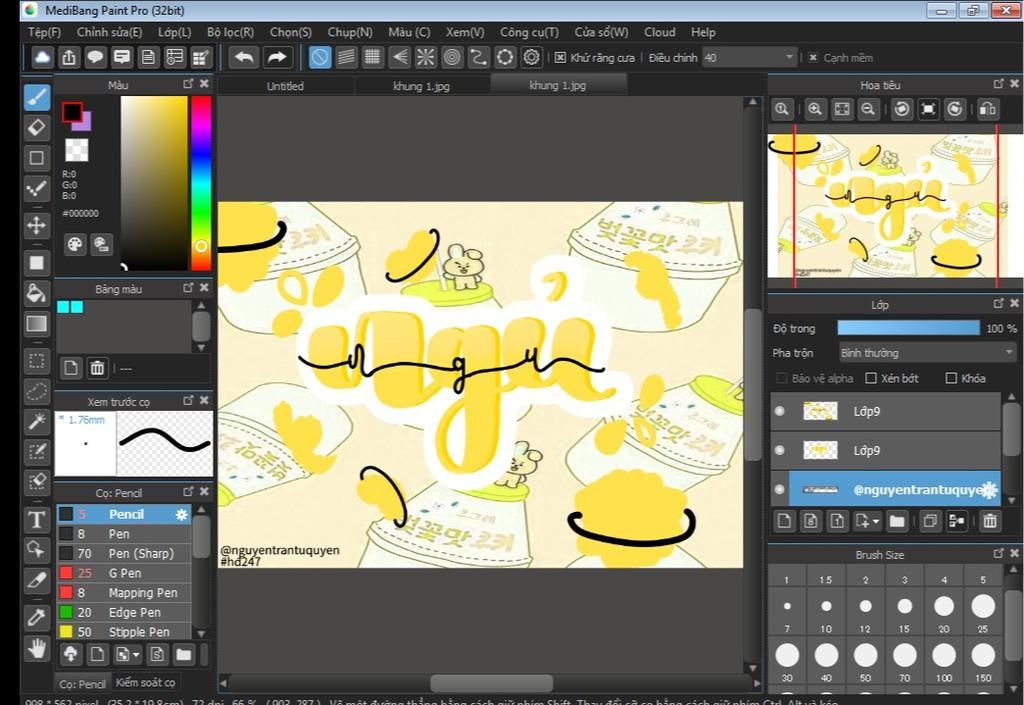1024x705 pixels.
Task: Click the navigator preview thumbnail
Action: point(895,206)
